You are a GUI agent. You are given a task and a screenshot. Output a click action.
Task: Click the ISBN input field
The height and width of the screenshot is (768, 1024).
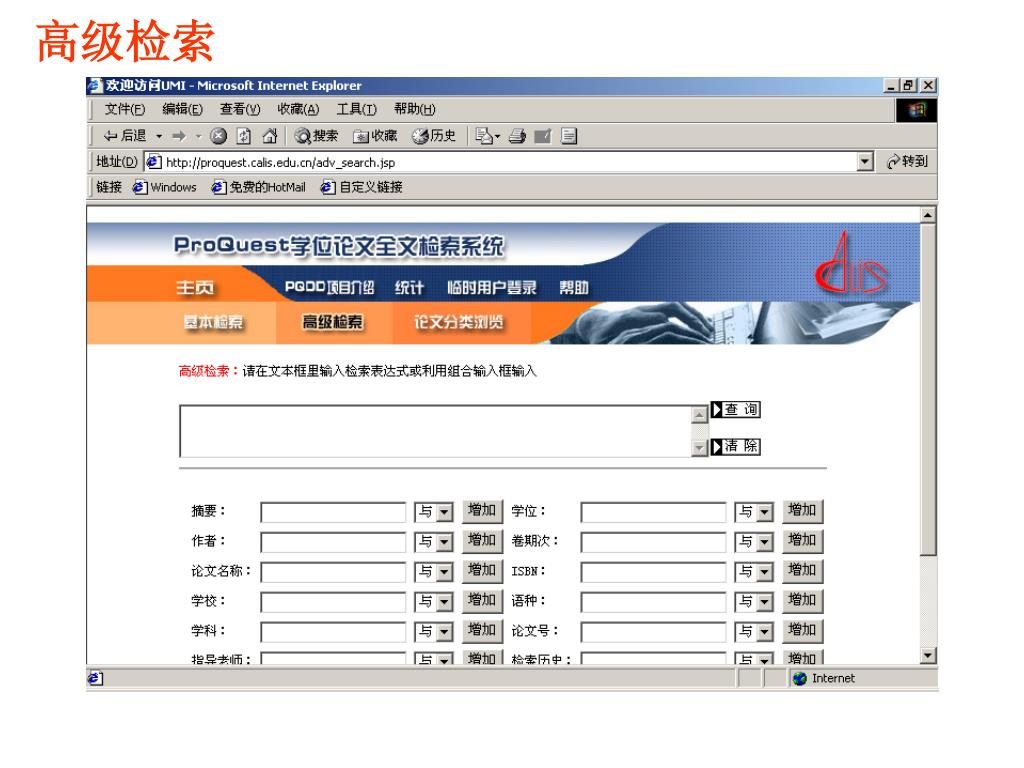(653, 572)
